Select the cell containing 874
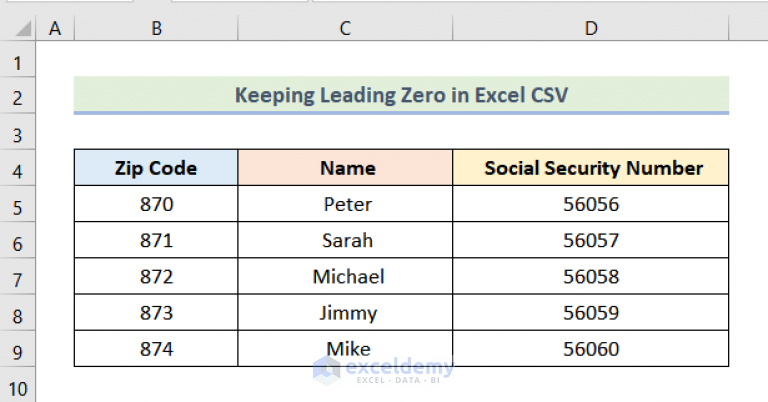The width and height of the screenshot is (768, 402). 156,349
